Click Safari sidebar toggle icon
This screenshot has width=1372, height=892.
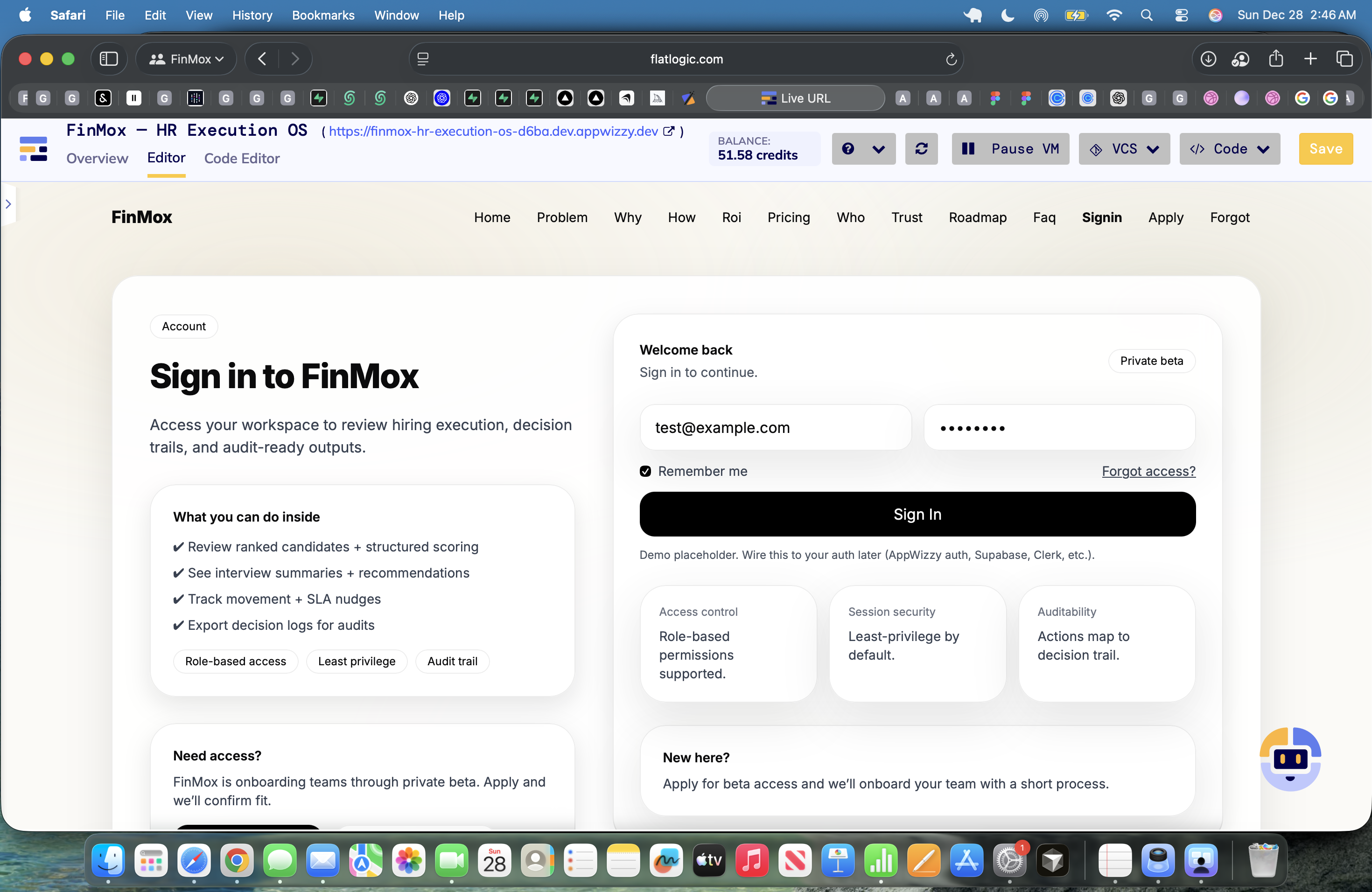pos(108,59)
